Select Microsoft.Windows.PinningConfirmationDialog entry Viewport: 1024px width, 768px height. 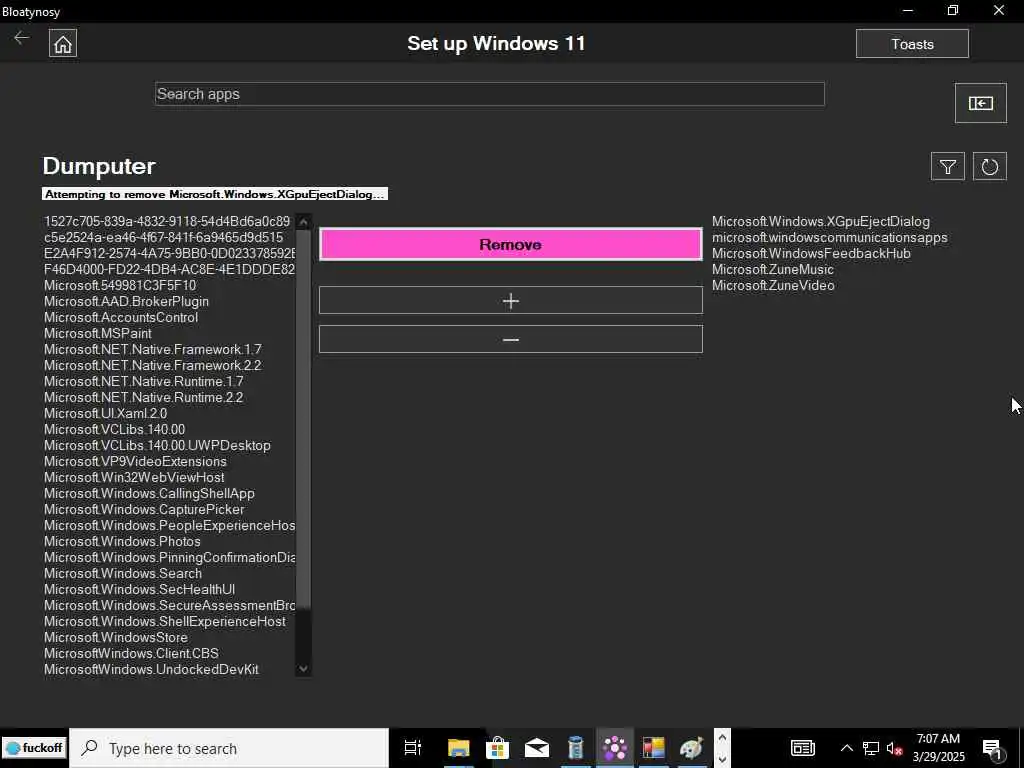(170, 558)
